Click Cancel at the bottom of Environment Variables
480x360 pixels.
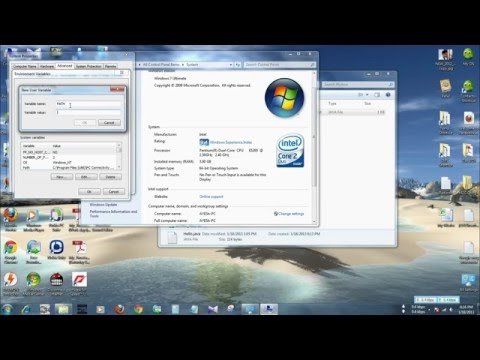pyautogui.click(x=114, y=191)
